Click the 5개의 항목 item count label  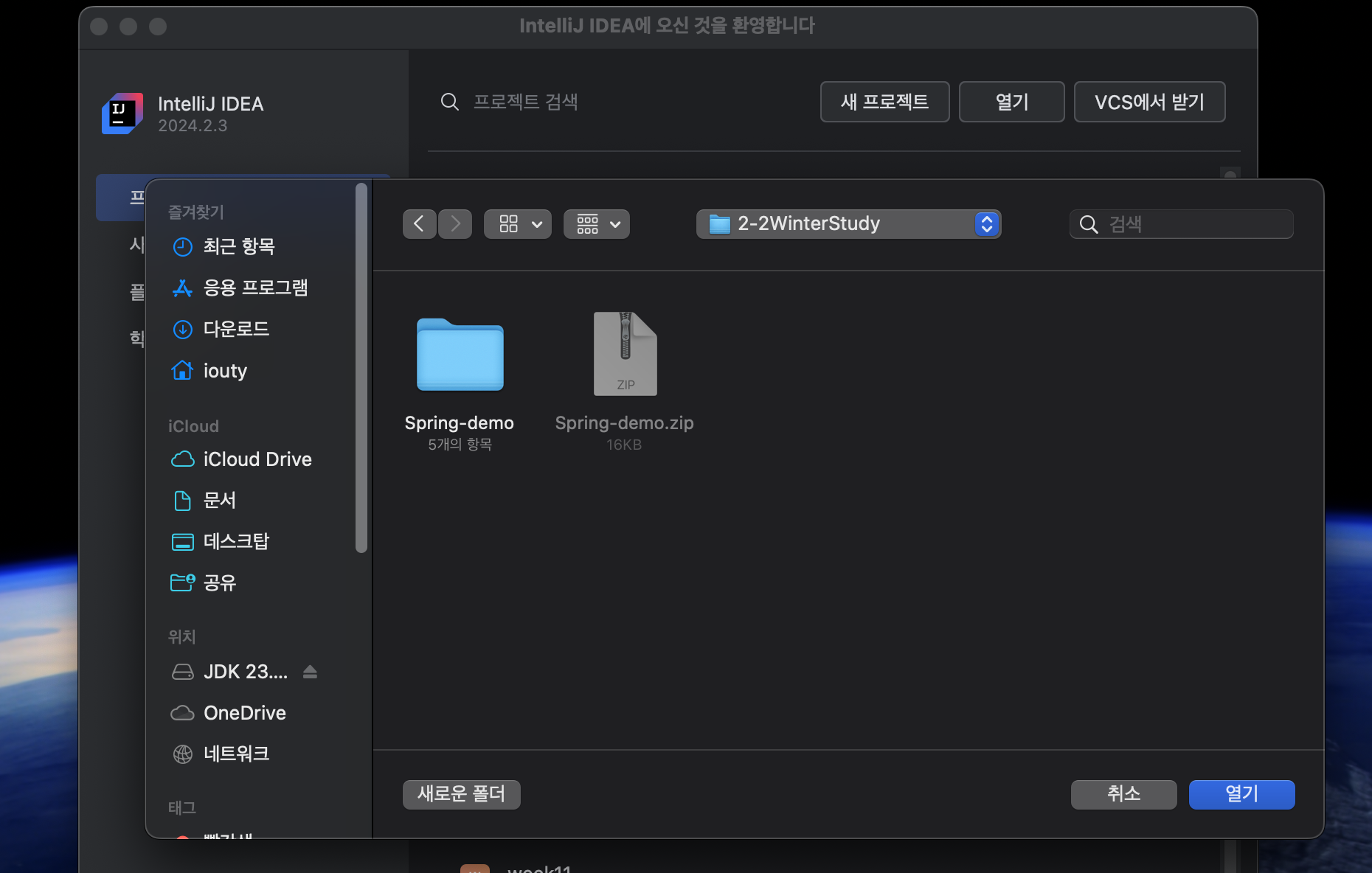pyautogui.click(x=460, y=444)
